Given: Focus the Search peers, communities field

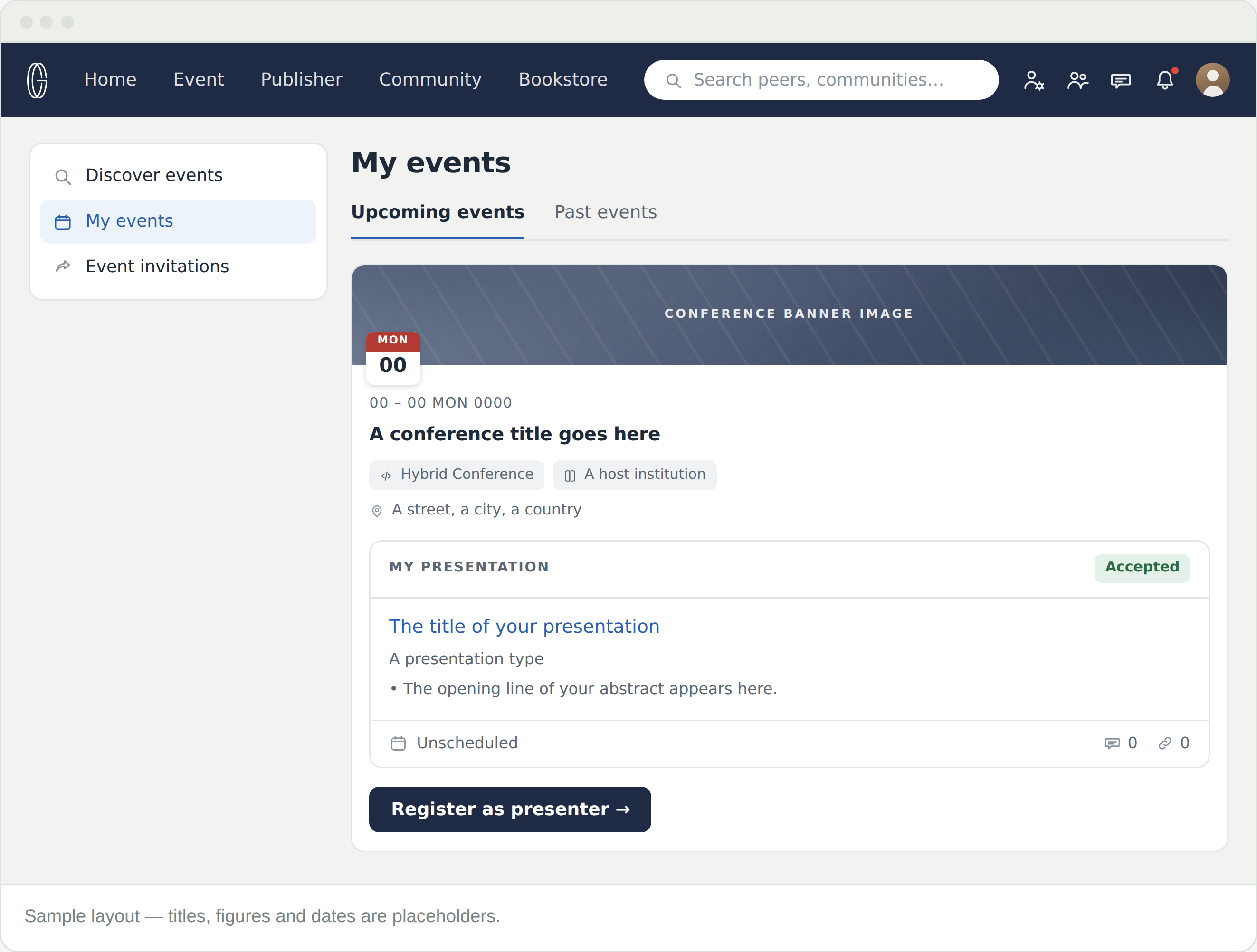Looking at the screenshot, I should click(821, 79).
